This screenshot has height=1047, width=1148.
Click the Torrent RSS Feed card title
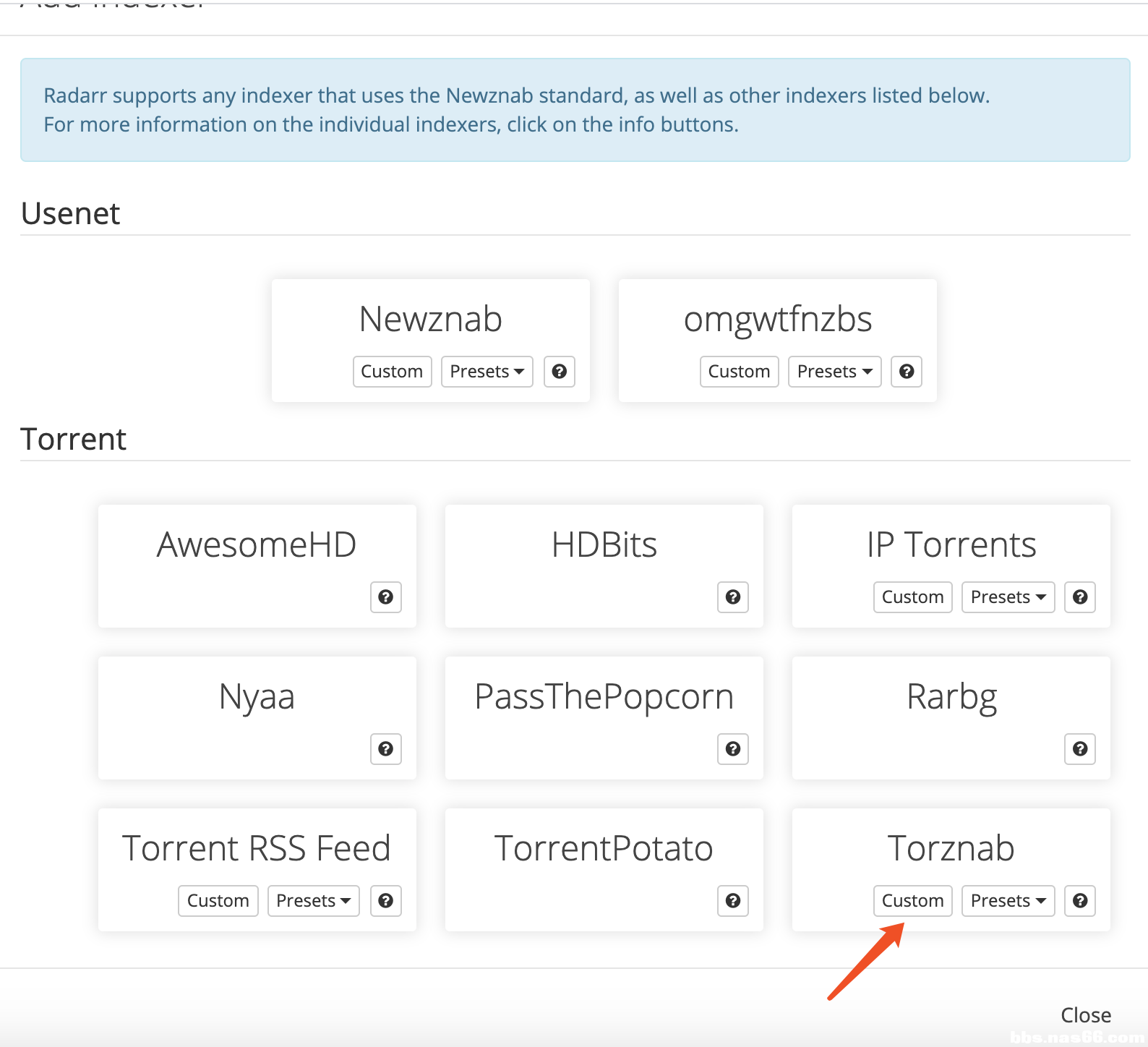[257, 848]
